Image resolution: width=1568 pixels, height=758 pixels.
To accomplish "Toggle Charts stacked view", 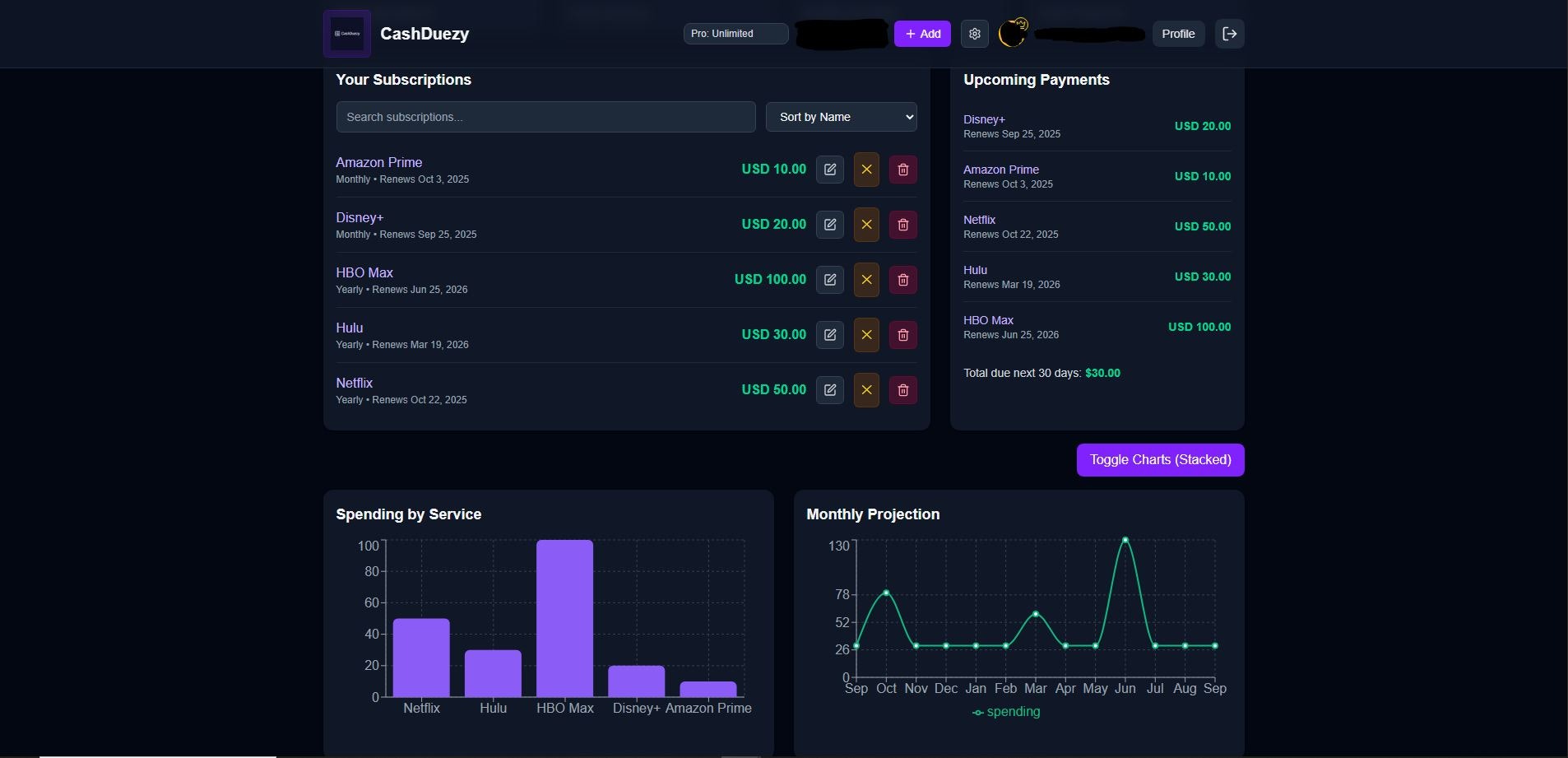I will 1160,460.
